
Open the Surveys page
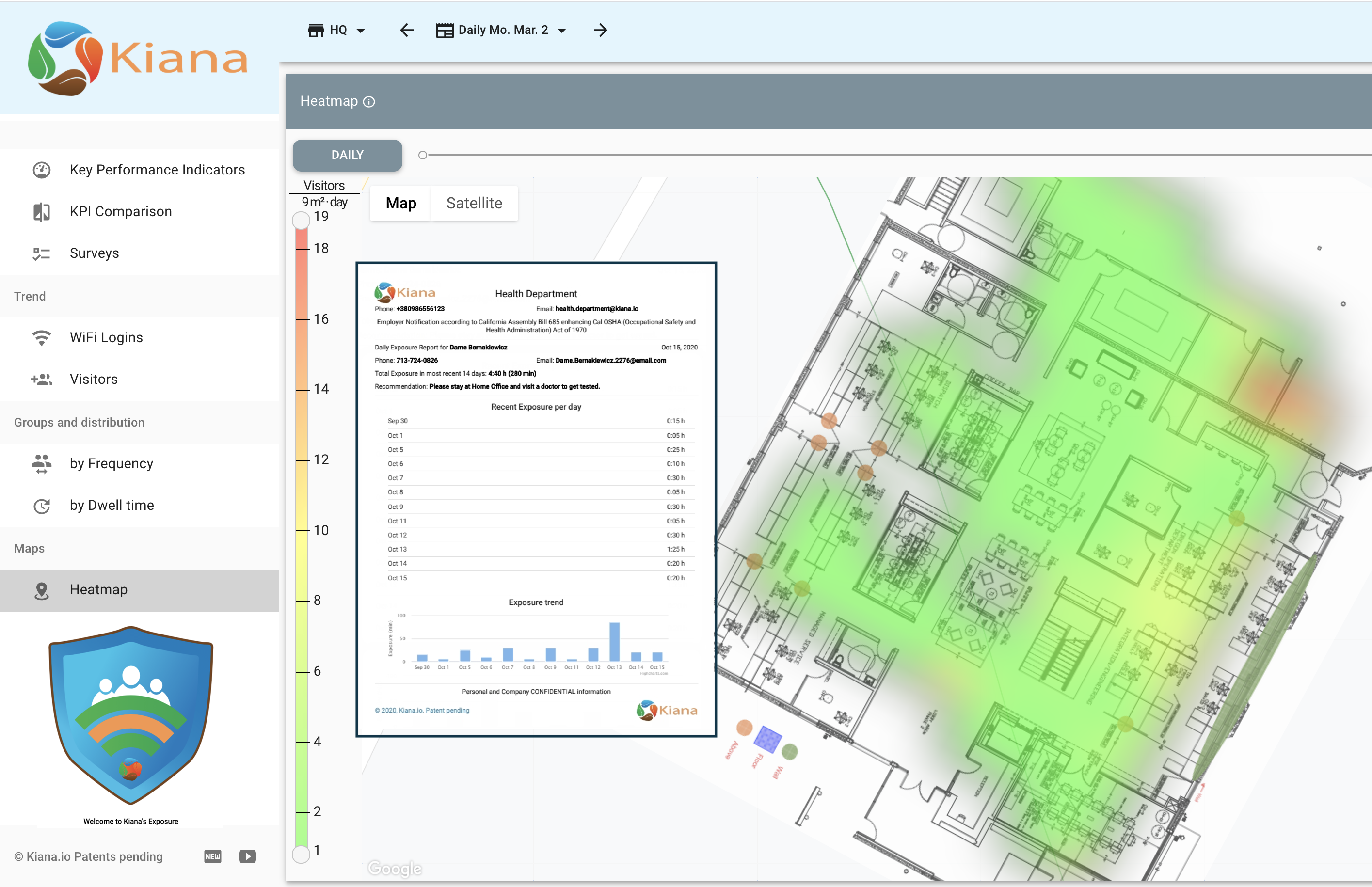(x=140, y=253)
